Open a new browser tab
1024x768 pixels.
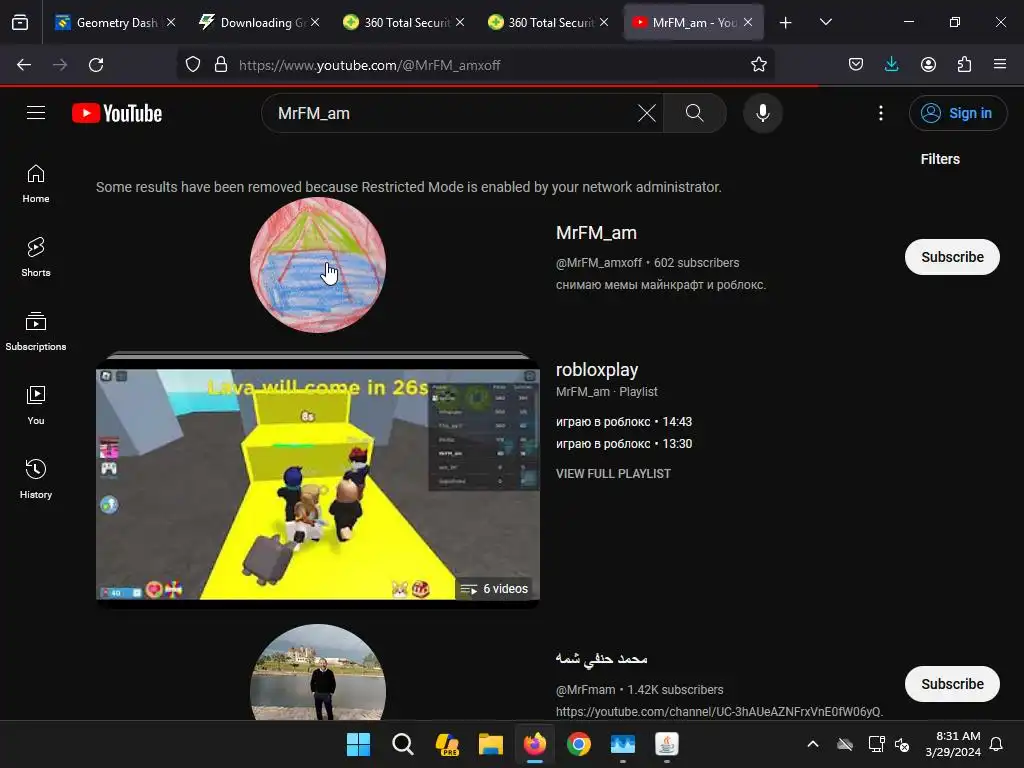786,23
